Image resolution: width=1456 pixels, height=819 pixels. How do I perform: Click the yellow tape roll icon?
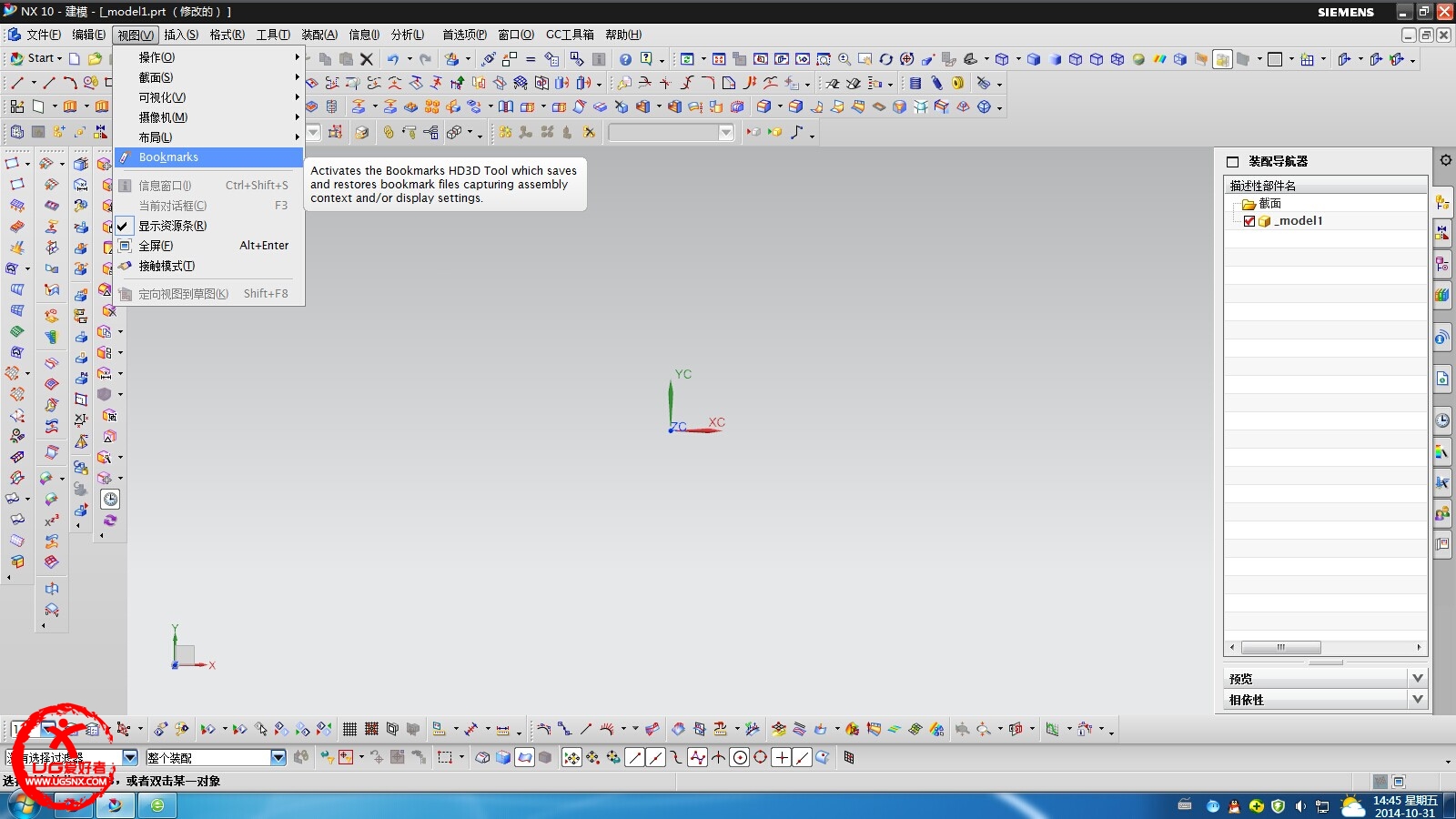tap(957, 83)
